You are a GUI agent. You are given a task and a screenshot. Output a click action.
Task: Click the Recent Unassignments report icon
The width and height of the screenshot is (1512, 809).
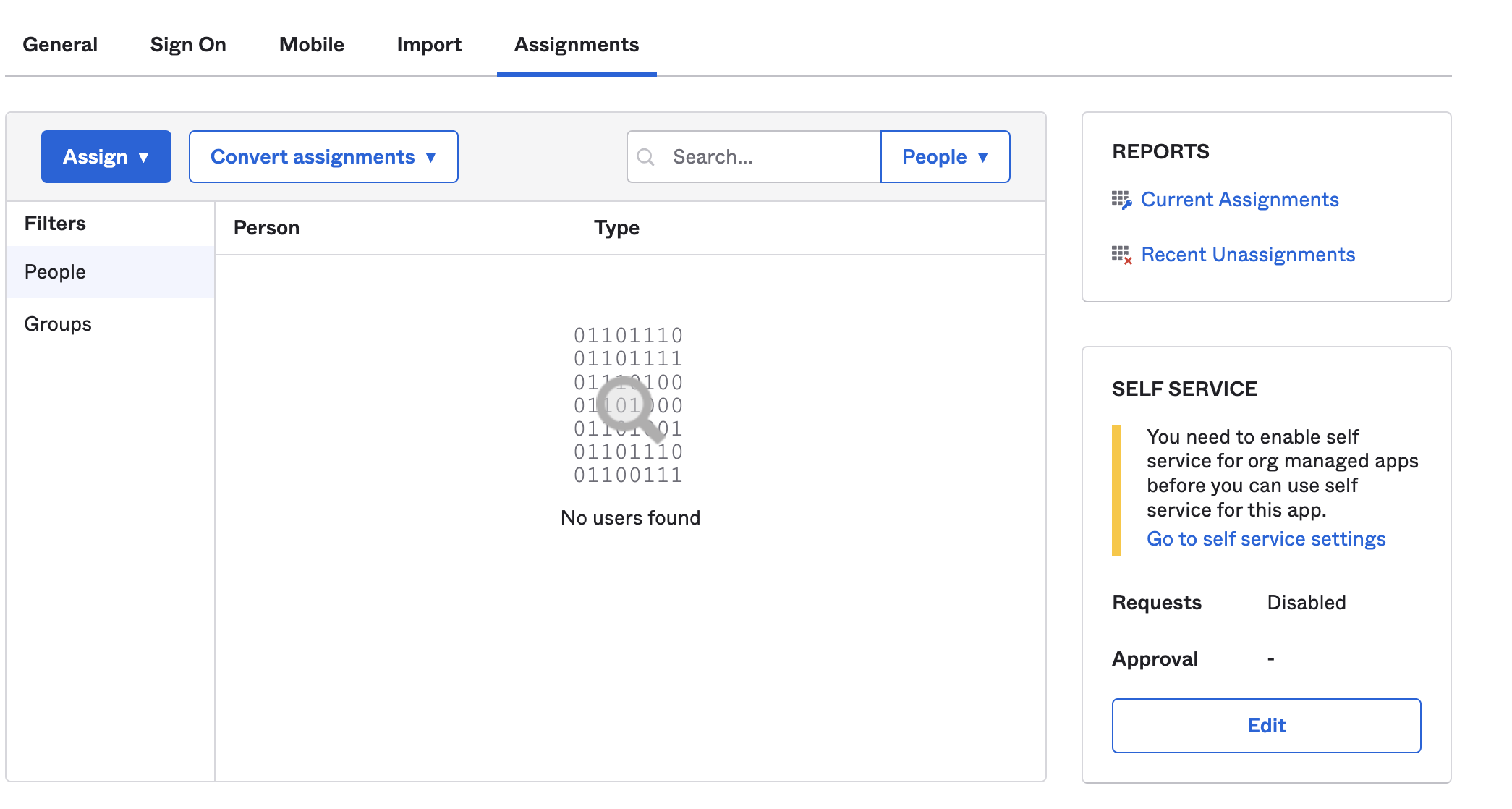pyautogui.click(x=1121, y=255)
